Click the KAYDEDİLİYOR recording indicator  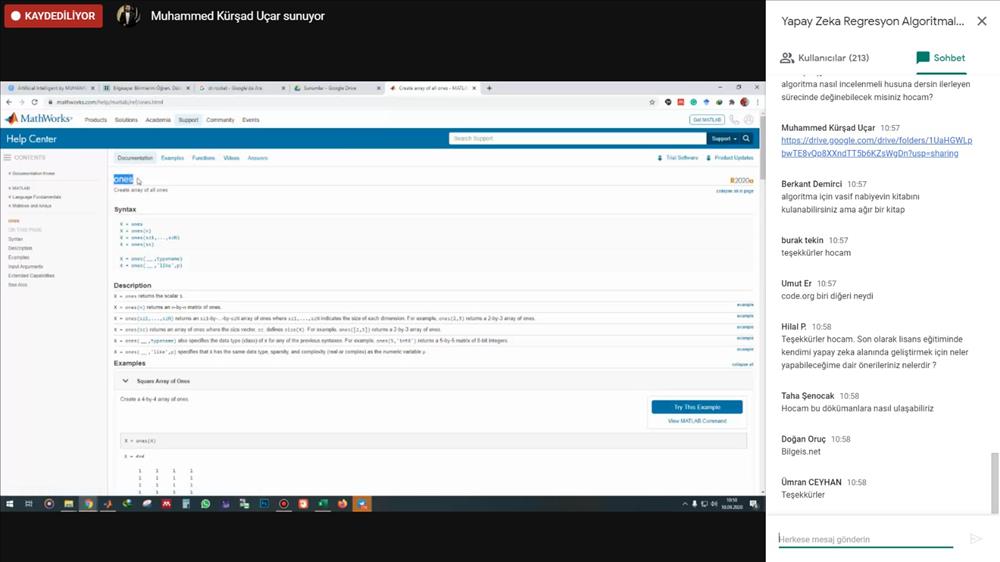coord(54,16)
